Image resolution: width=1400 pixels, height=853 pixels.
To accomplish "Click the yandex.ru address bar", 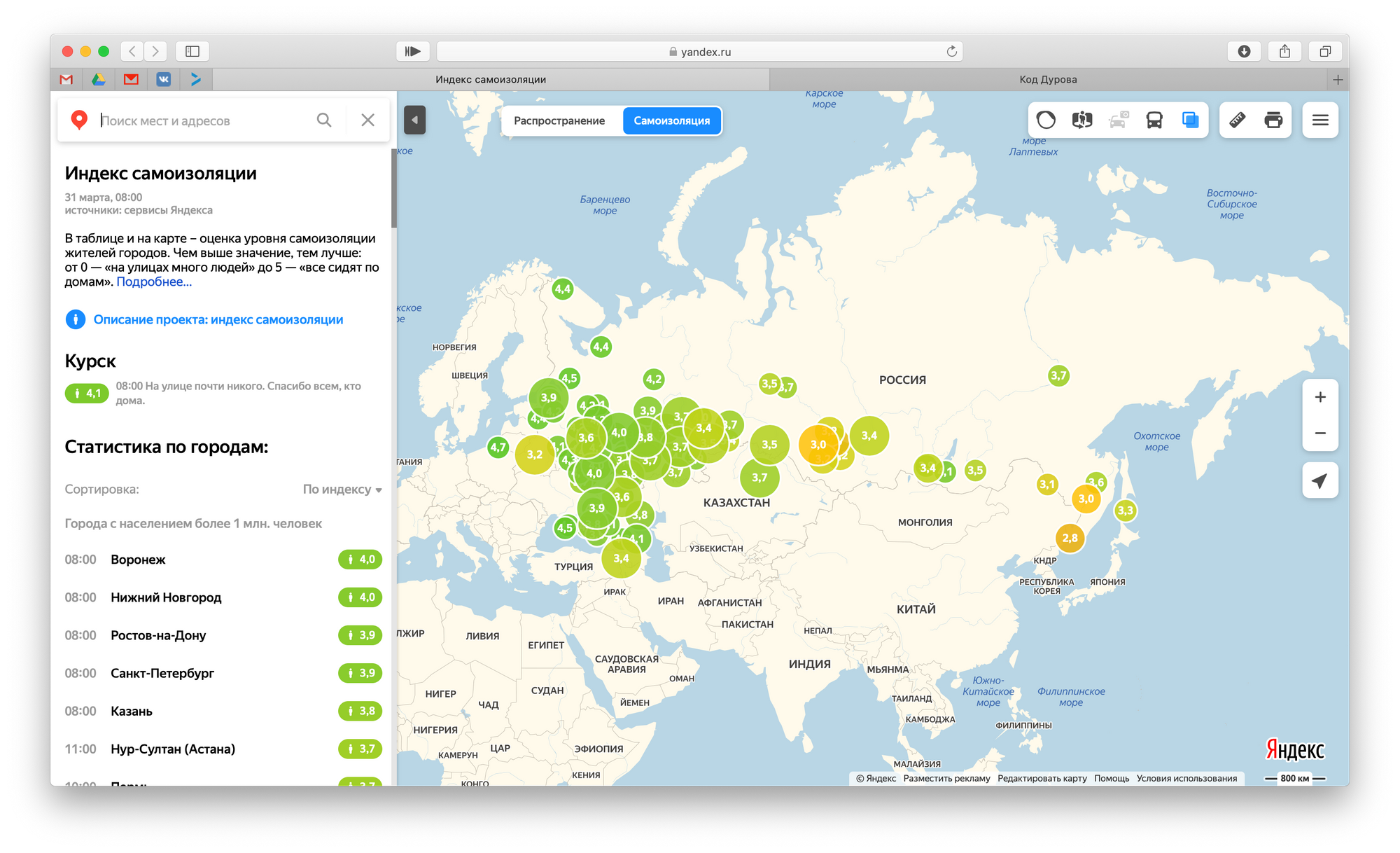I will 700,51.
